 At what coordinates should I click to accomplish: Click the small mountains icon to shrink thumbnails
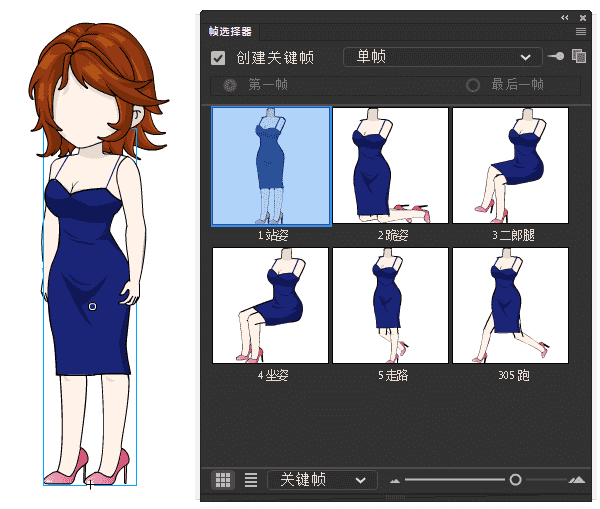pos(395,481)
